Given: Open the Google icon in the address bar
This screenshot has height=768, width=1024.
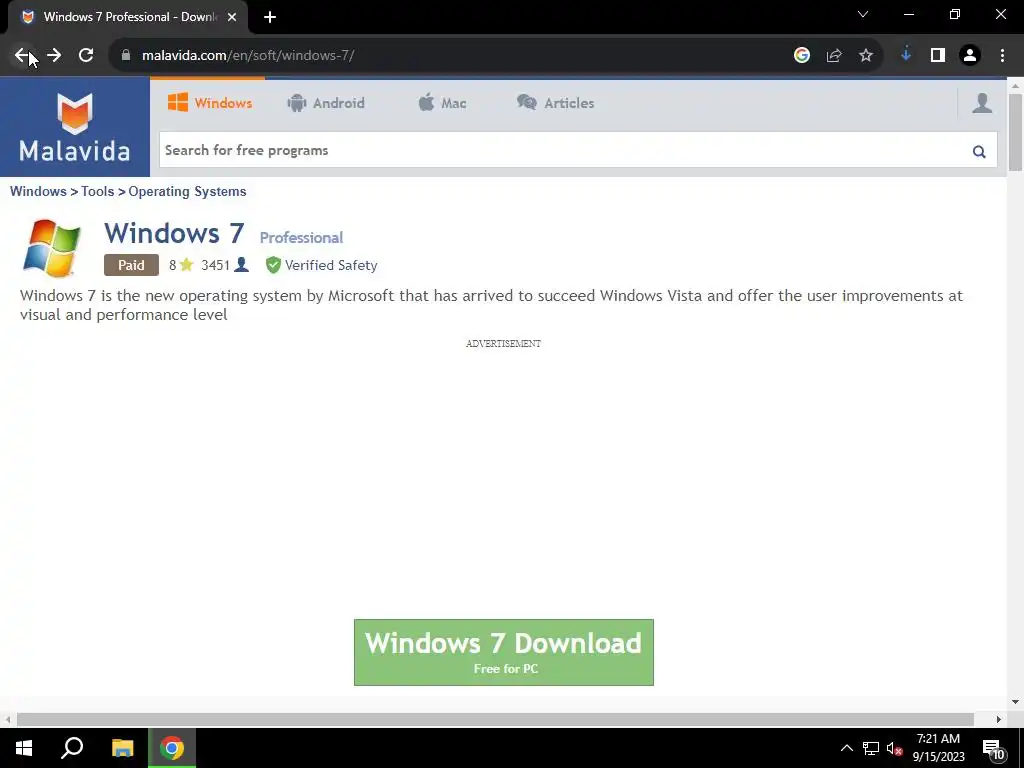Looking at the screenshot, I should coord(802,56).
